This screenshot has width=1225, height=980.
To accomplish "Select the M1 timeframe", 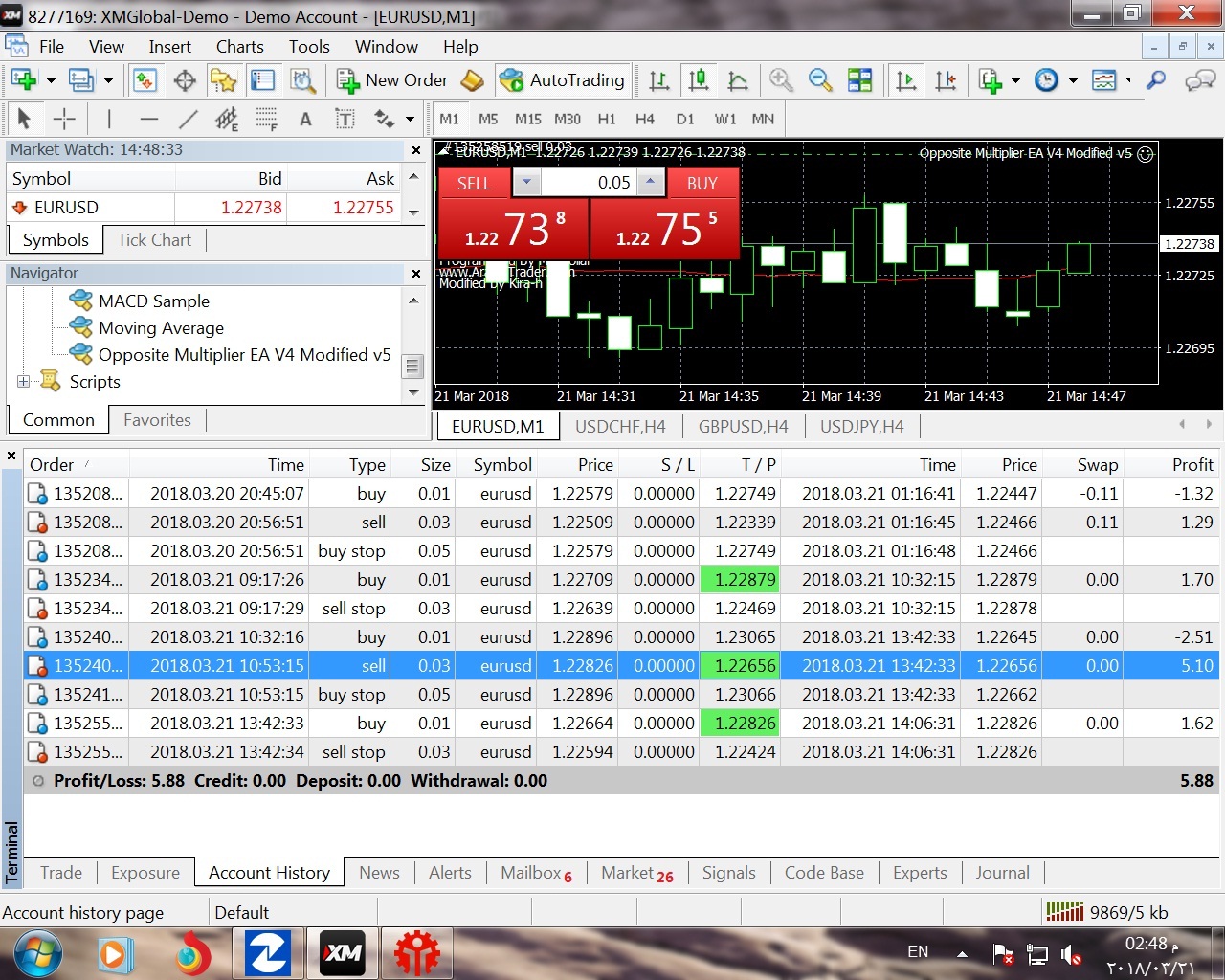I will point(449,119).
